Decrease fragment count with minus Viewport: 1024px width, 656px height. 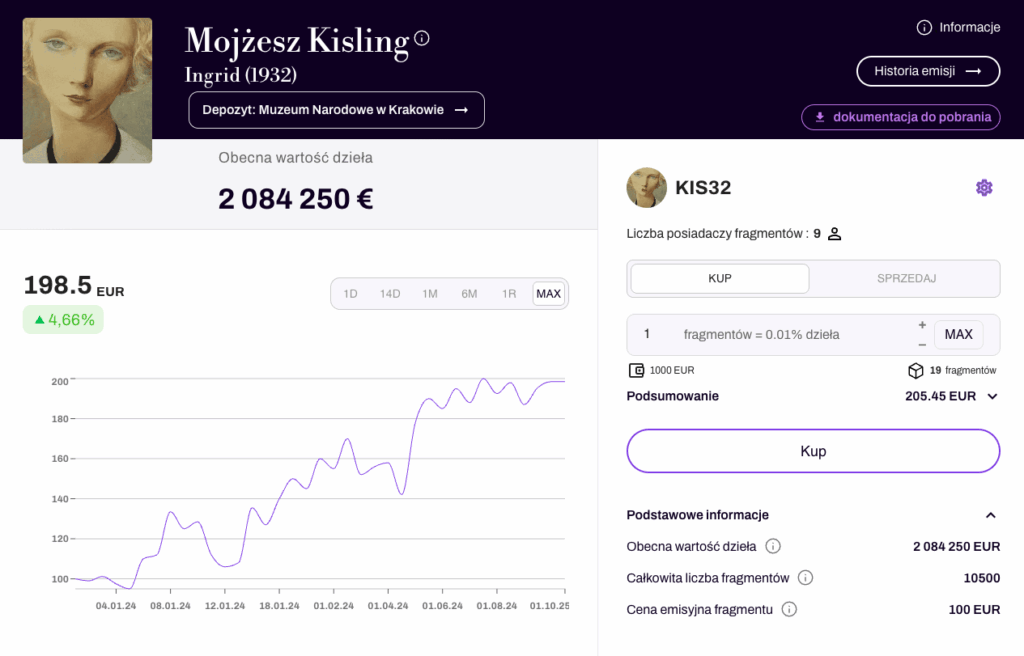922,344
